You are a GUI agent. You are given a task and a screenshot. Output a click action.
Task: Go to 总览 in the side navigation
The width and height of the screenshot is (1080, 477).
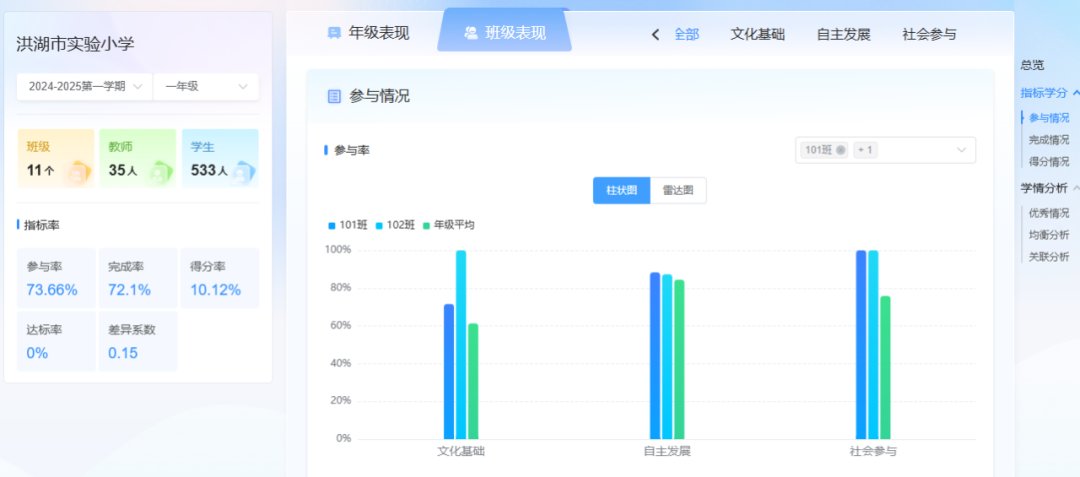[1032, 65]
